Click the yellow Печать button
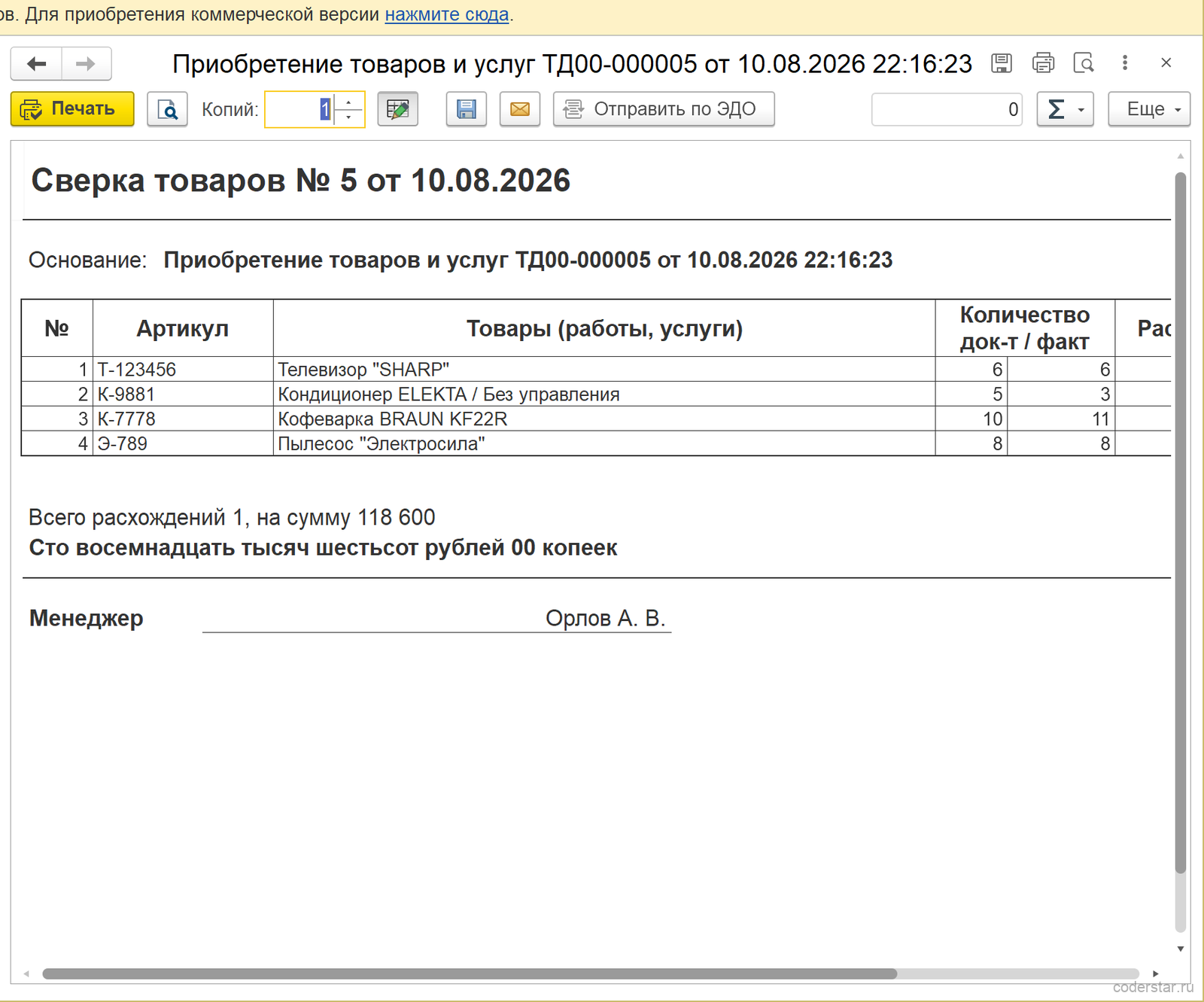Viewport: 1204px width, 1002px height. click(72, 109)
